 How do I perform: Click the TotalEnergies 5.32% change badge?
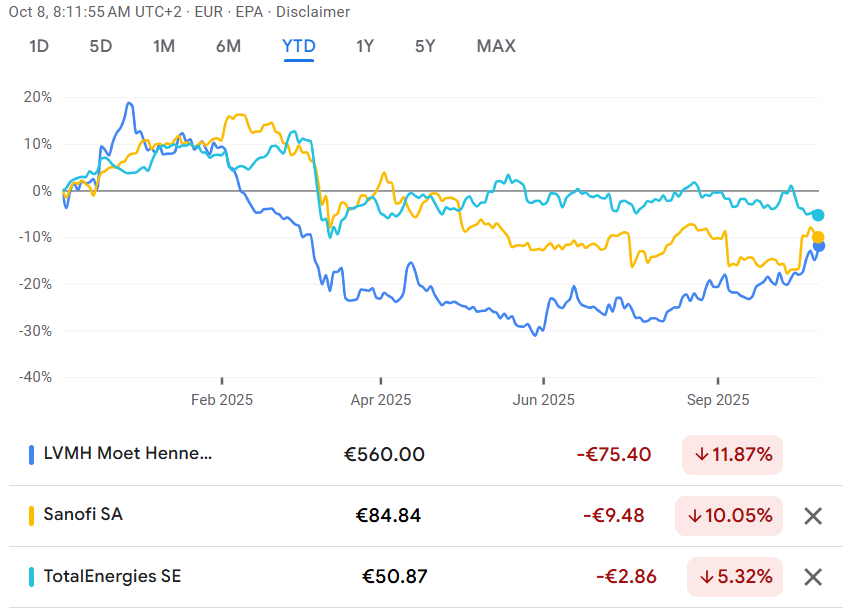pos(736,577)
